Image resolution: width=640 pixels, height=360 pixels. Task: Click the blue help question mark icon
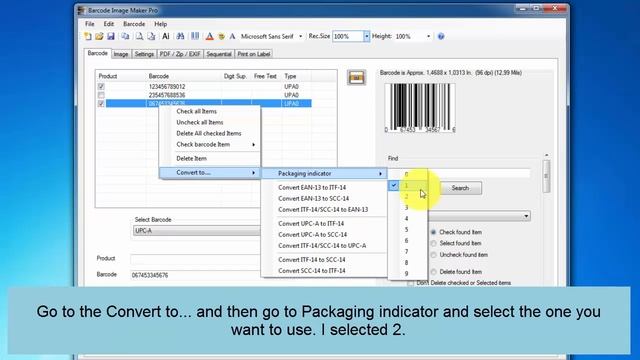click(441, 36)
